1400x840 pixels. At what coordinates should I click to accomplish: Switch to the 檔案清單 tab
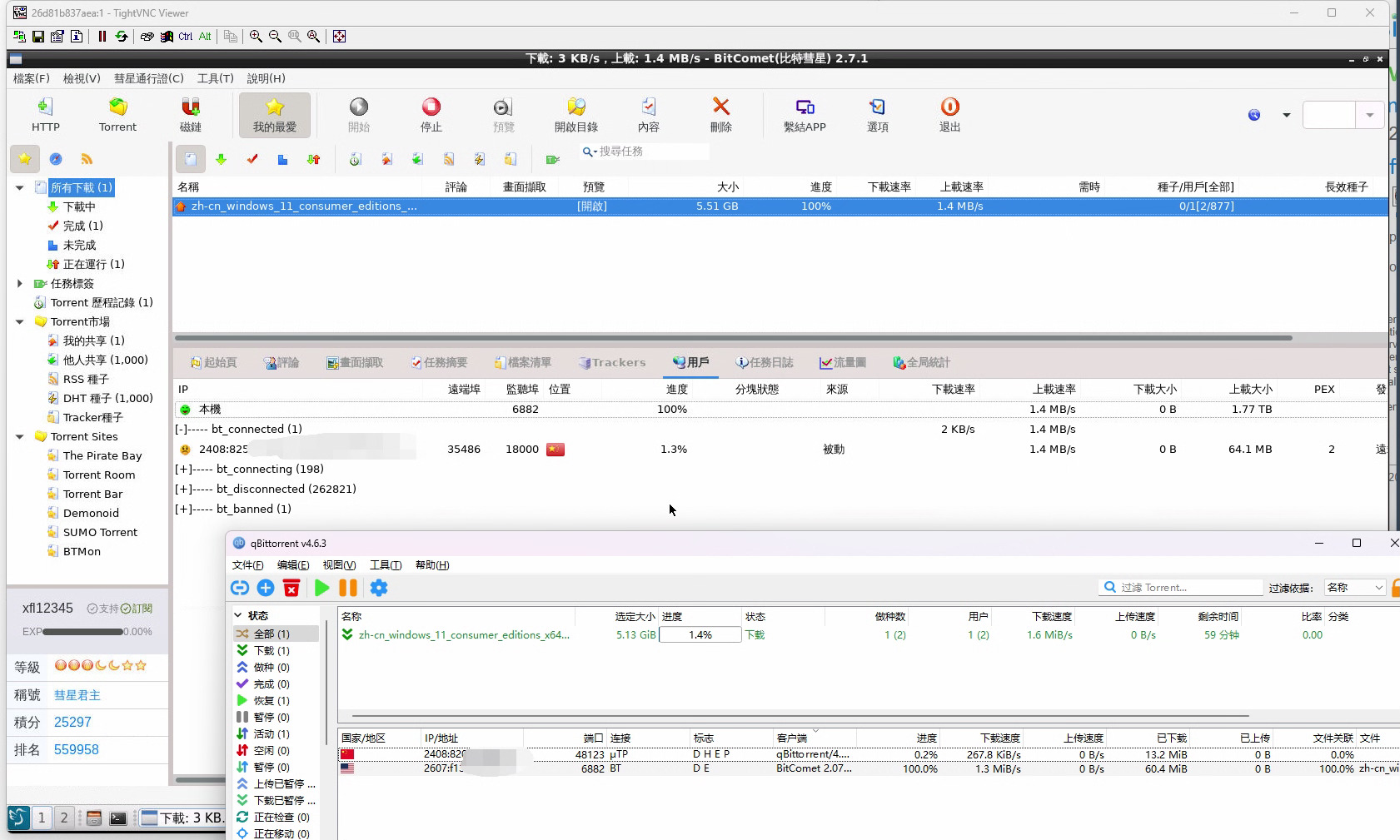tap(522, 362)
